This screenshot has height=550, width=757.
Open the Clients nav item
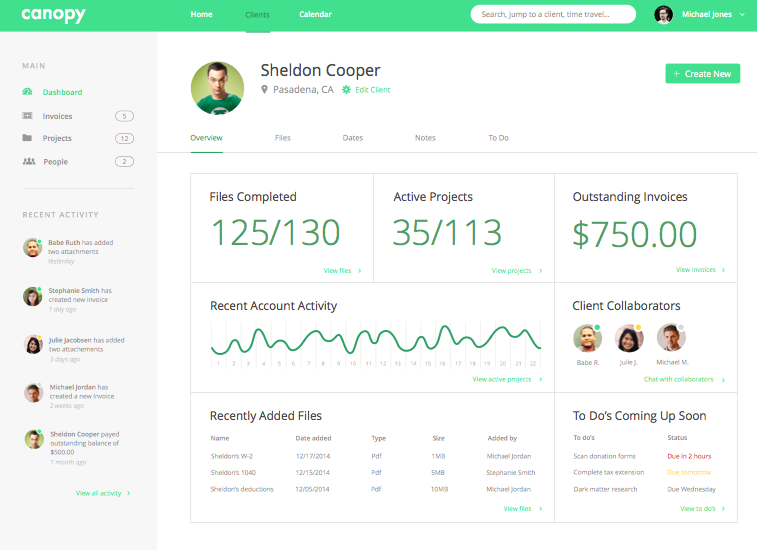(x=257, y=15)
